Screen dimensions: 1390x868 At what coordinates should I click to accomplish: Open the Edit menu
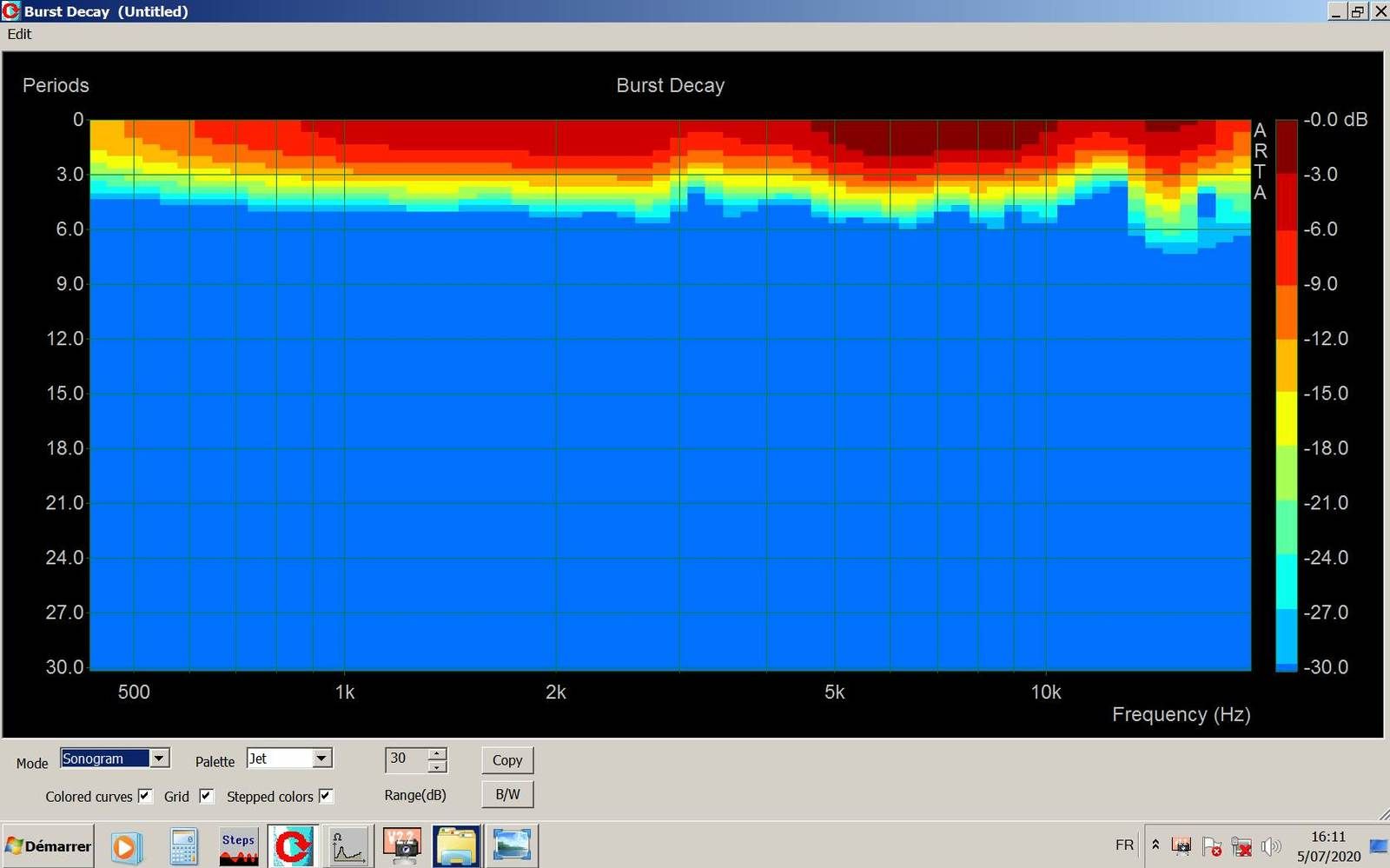tap(19, 34)
